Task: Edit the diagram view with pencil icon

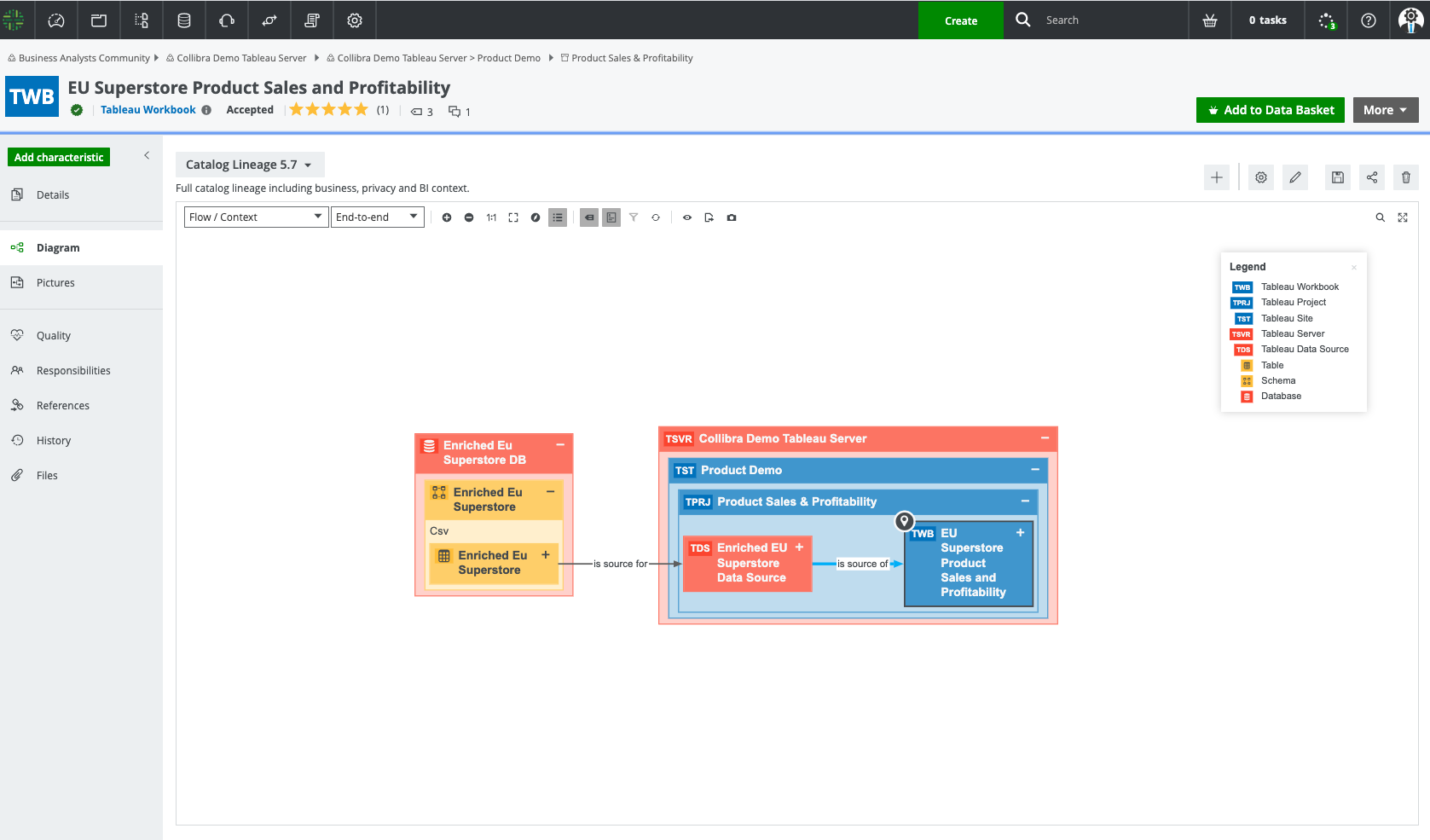Action: (1295, 177)
